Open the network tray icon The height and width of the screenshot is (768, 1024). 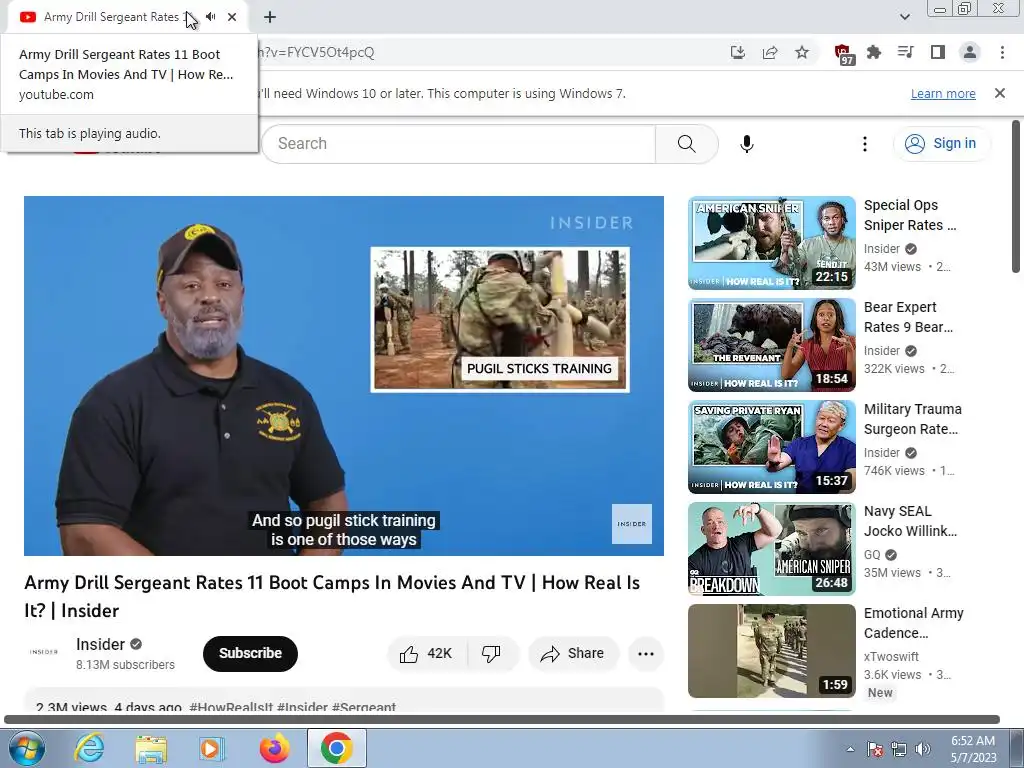899,749
